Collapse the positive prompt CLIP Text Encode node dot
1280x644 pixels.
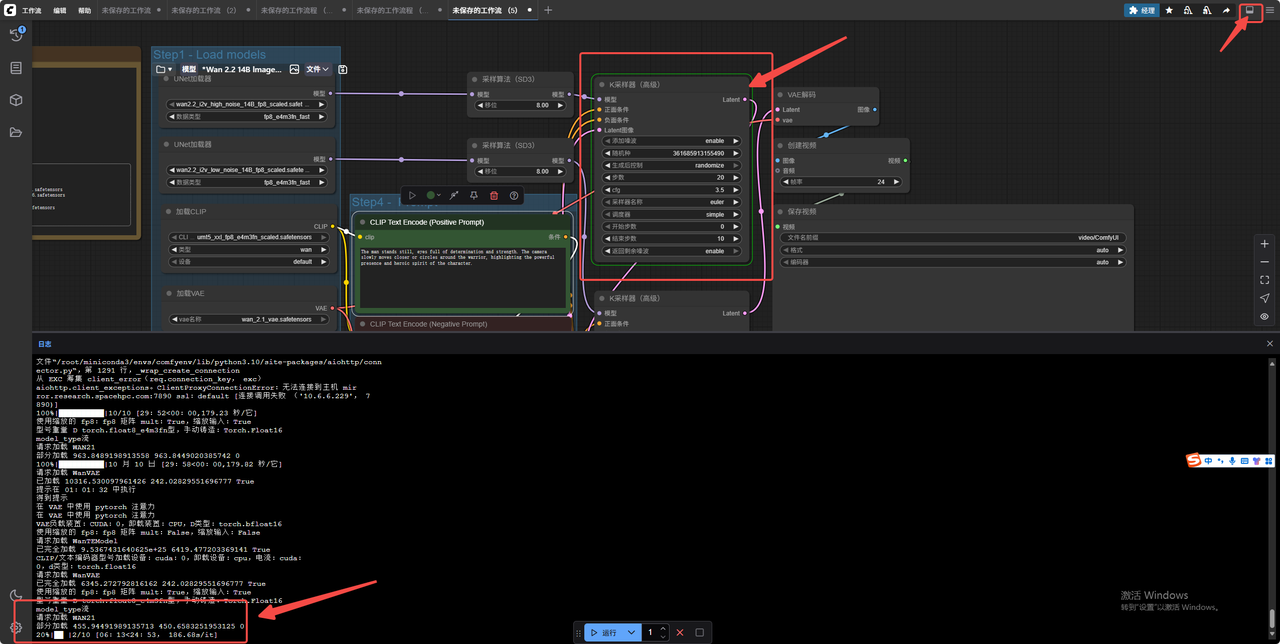(x=361, y=222)
